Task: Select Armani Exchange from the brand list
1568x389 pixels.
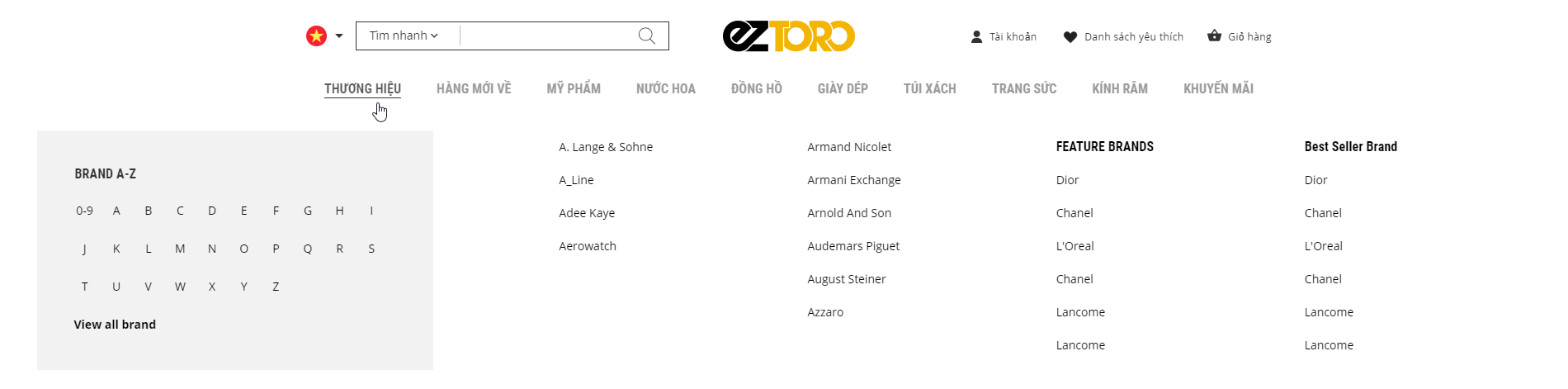Action: pyautogui.click(x=854, y=180)
